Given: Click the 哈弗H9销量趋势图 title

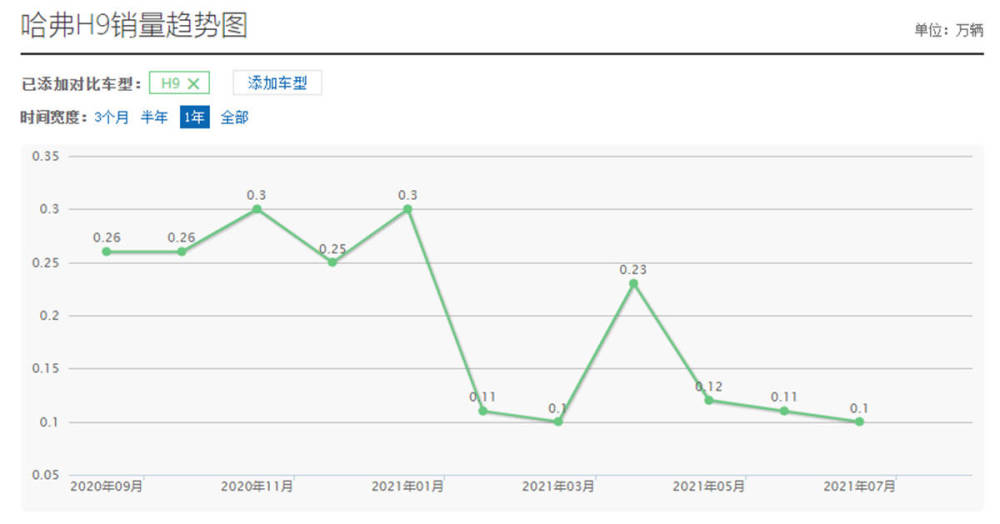Looking at the screenshot, I should [134, 26].
